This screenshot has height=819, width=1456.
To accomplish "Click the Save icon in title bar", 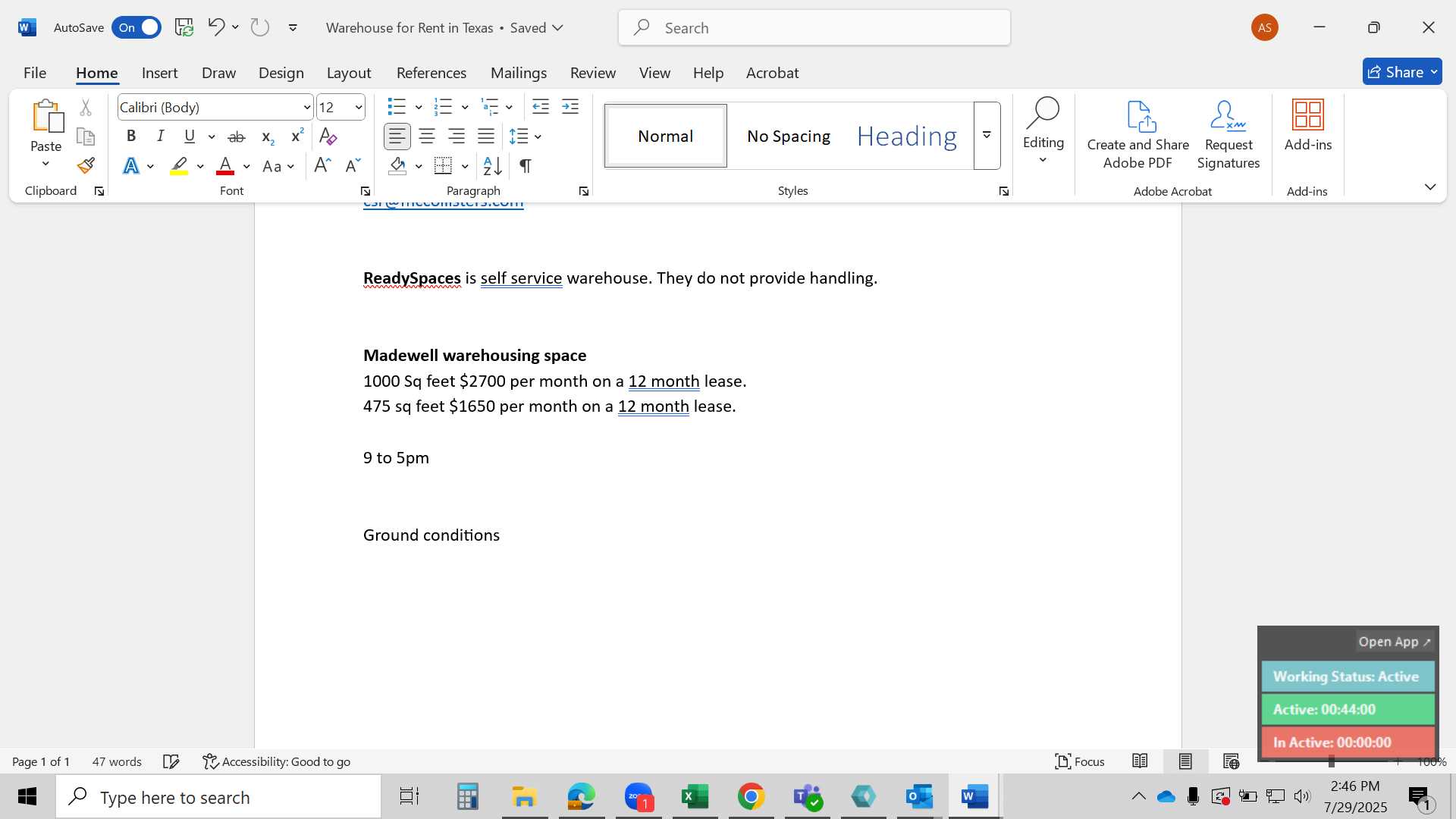I will (184, 27).
